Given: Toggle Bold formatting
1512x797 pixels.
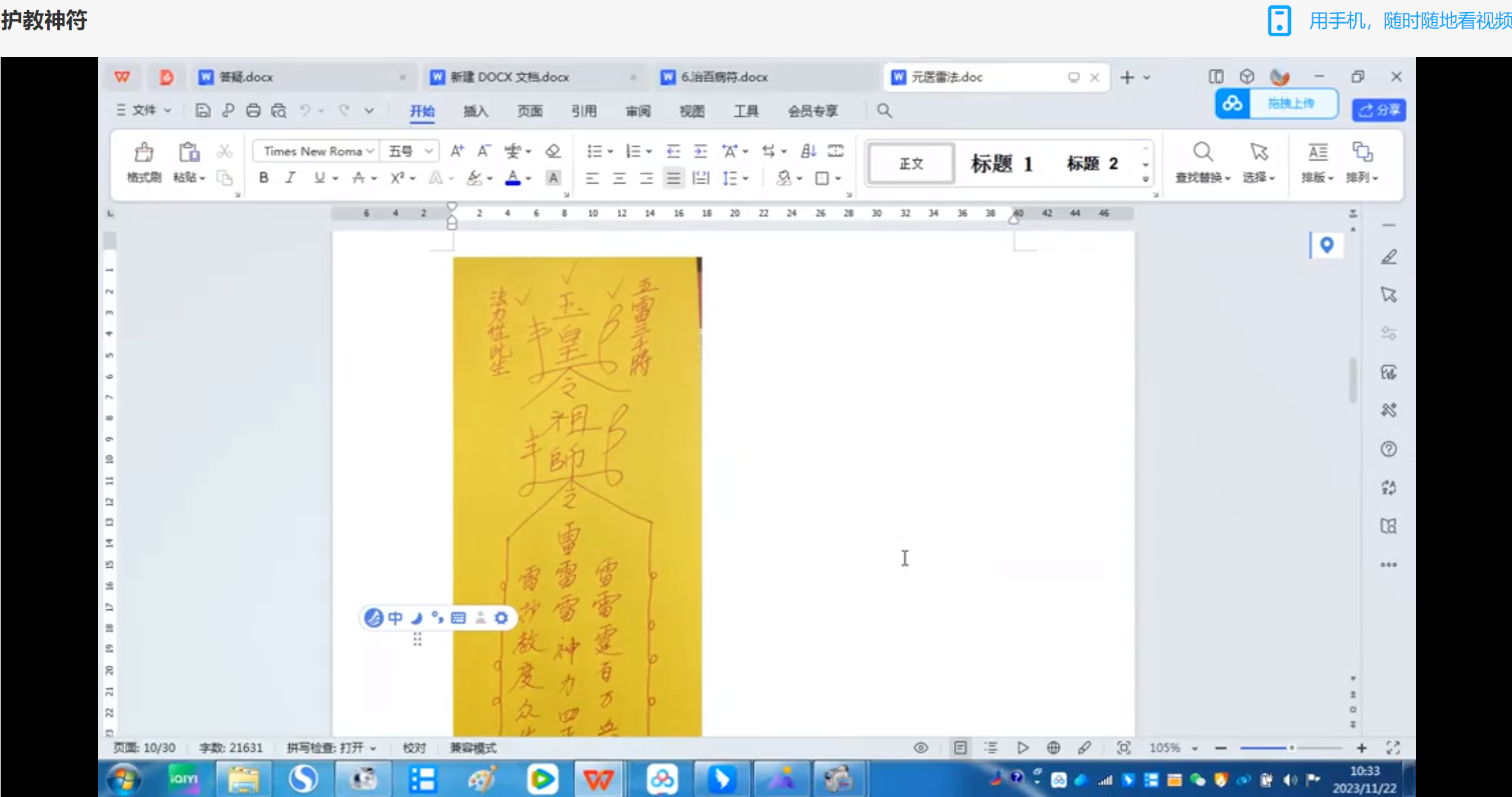Looking at the screenshot, I should [264, 178].
